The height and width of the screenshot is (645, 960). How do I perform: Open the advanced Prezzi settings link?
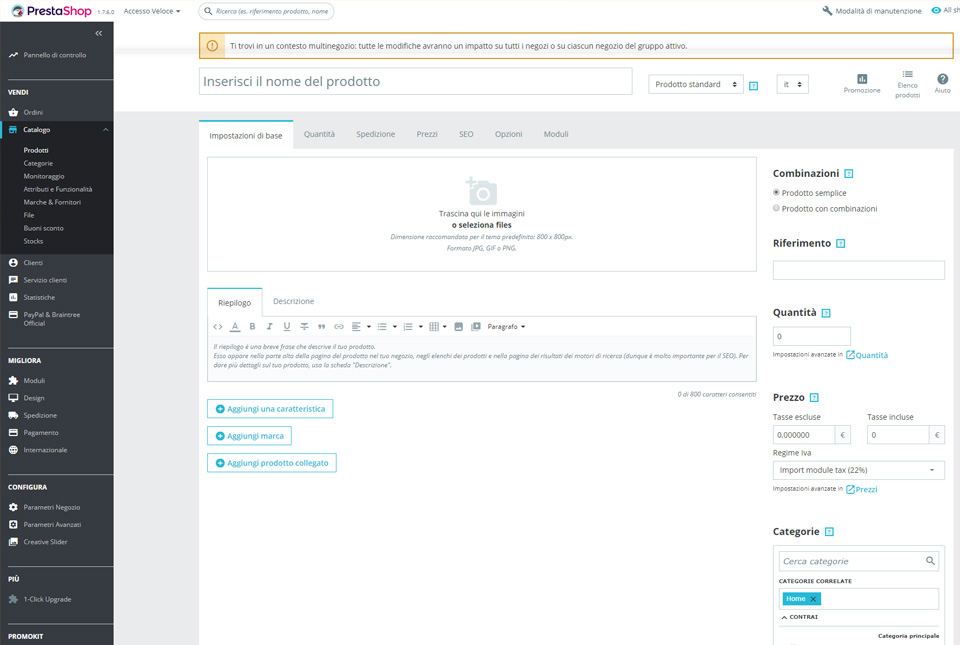pos(862,490)
